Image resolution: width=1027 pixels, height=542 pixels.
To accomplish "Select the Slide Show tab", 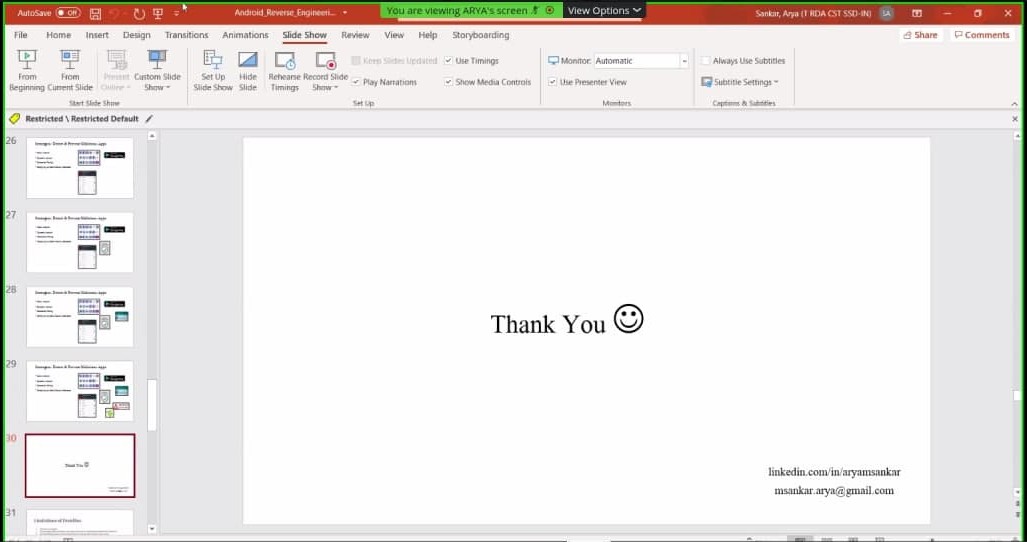I will (305, 35).
